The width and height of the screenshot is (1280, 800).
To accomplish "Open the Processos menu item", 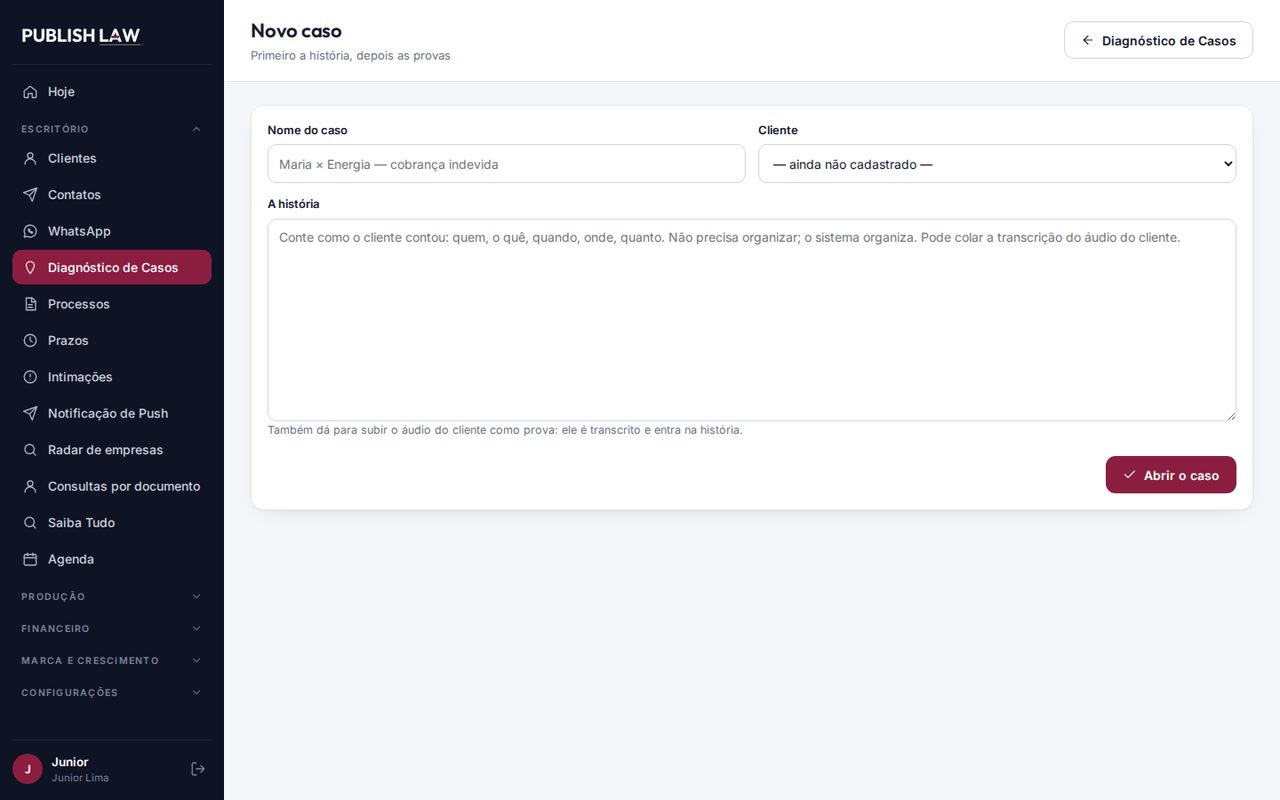I will [112, 304].
